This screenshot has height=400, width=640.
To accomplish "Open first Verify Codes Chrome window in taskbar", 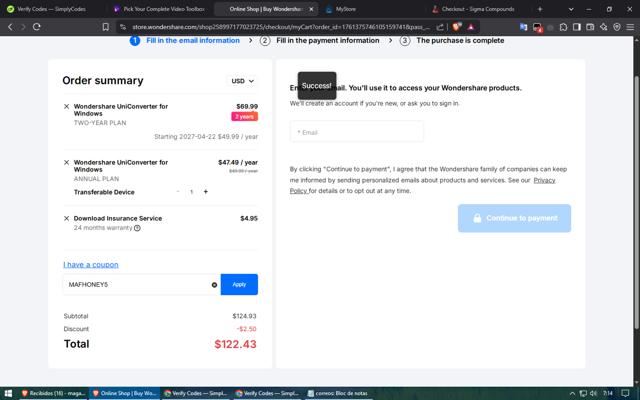I will click(196, 393).
